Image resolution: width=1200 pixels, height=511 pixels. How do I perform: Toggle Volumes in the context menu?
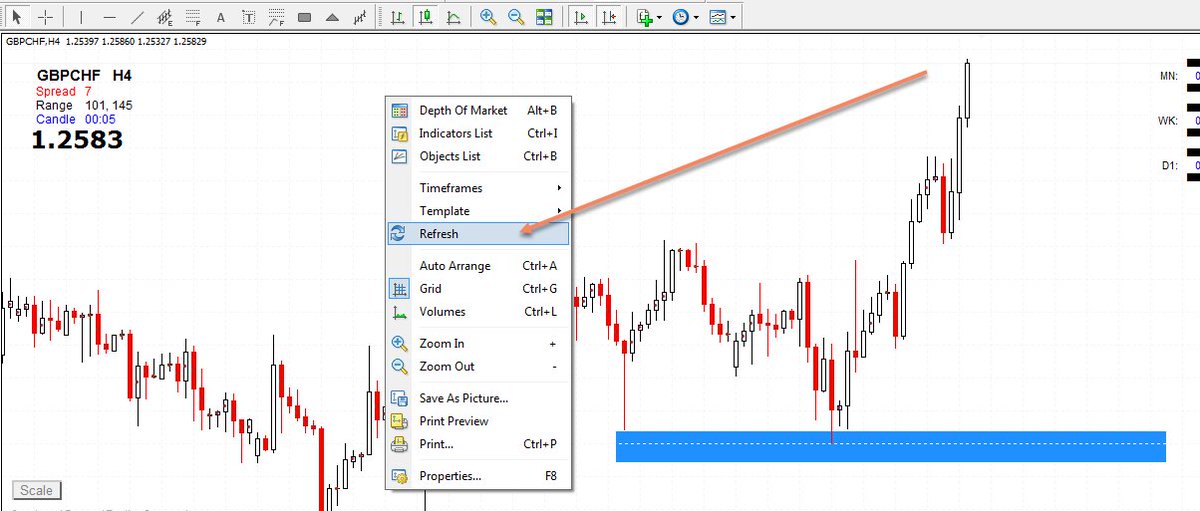(478, 312)
